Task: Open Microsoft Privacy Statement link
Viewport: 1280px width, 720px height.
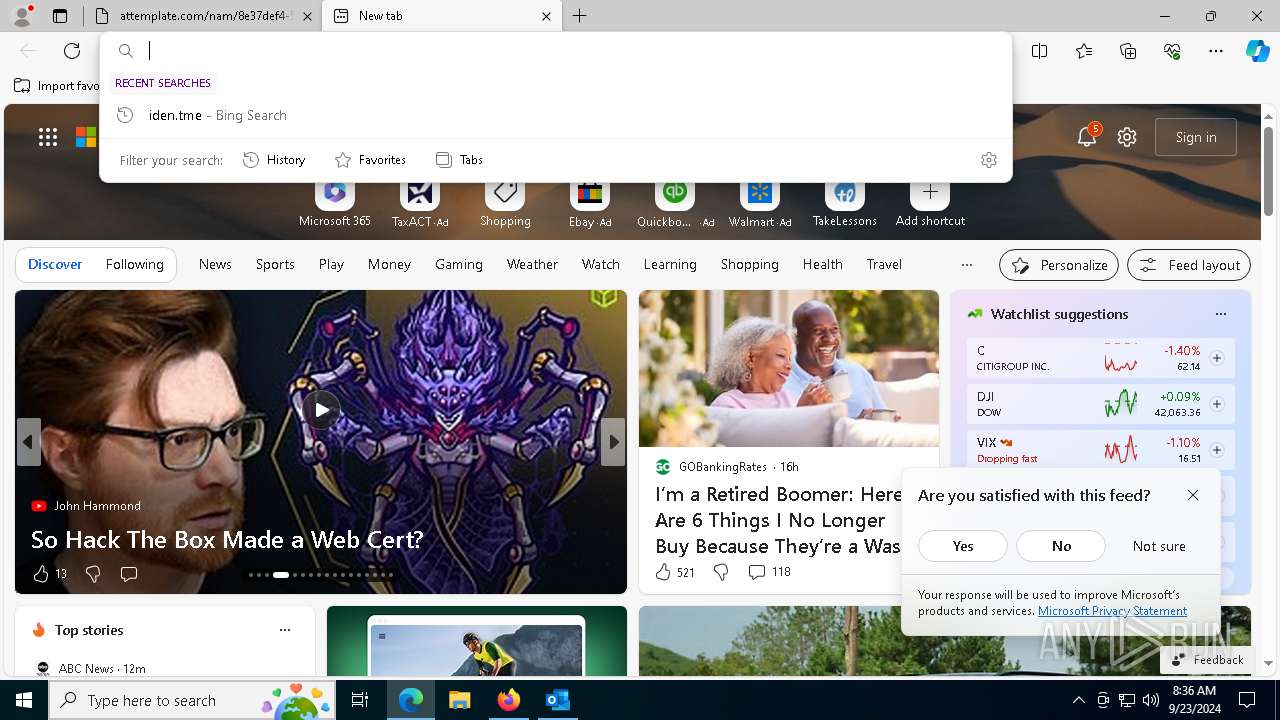Action: (1112, 611)
